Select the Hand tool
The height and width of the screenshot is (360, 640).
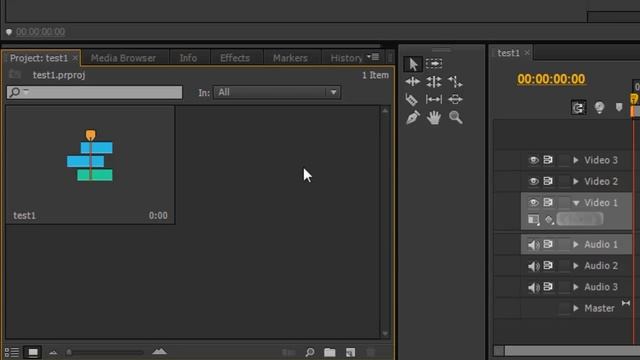point(434,118)
